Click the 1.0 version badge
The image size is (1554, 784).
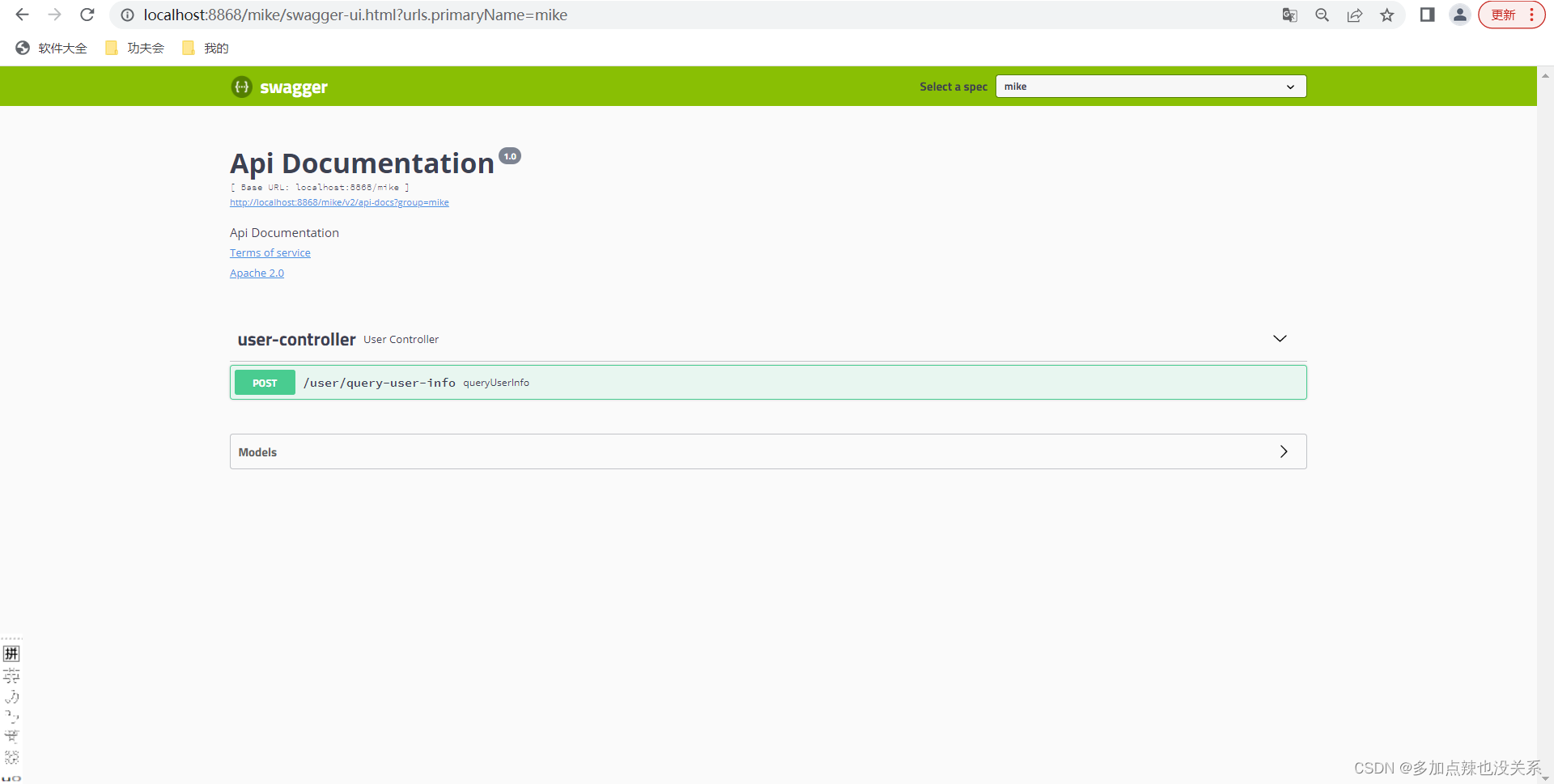pos(510,156)
